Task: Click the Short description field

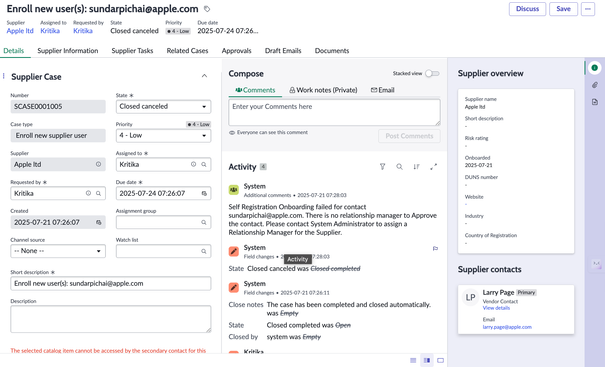Action: (111, 283)
